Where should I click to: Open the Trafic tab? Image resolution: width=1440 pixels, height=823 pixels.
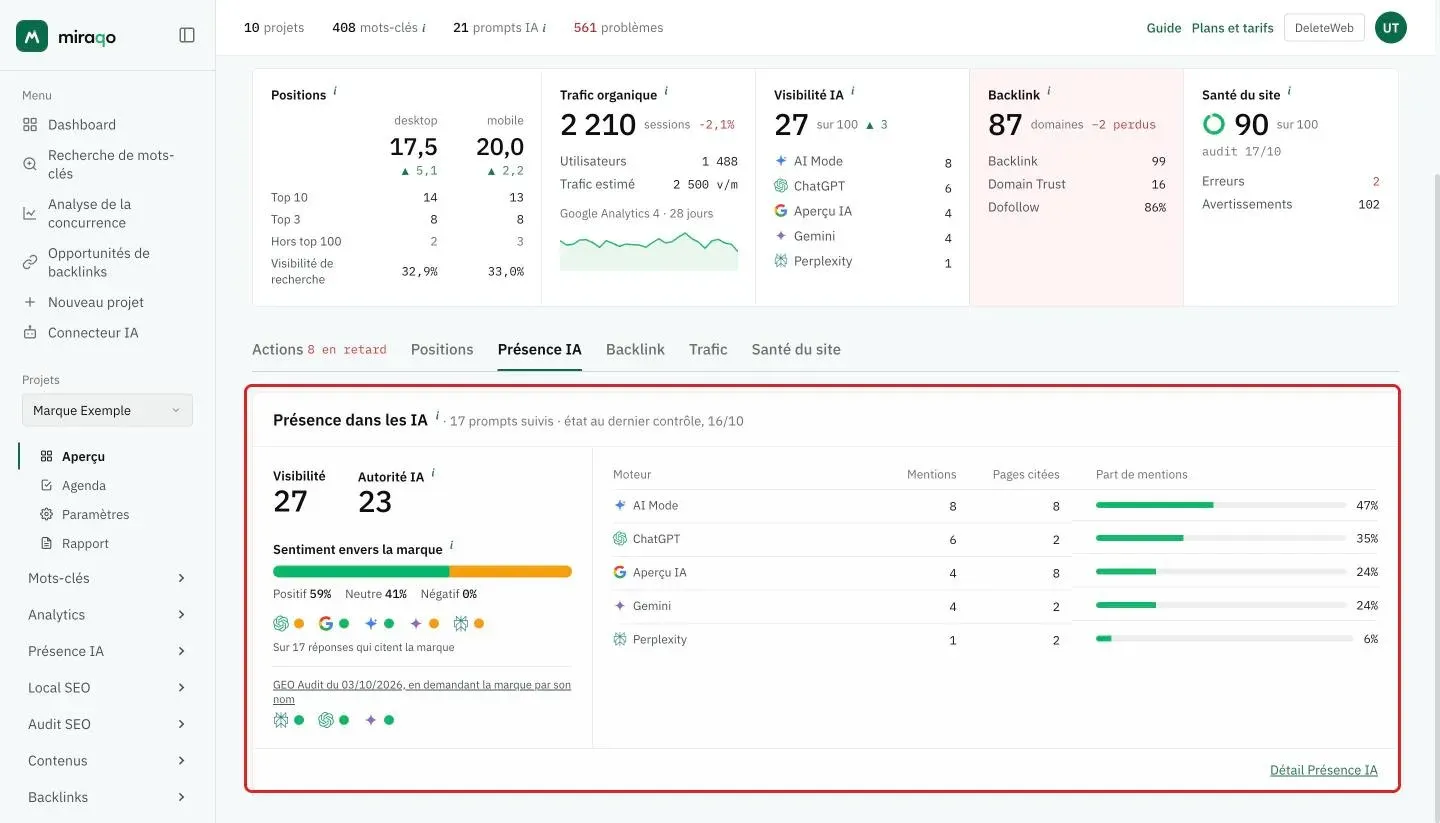point(708,349)
